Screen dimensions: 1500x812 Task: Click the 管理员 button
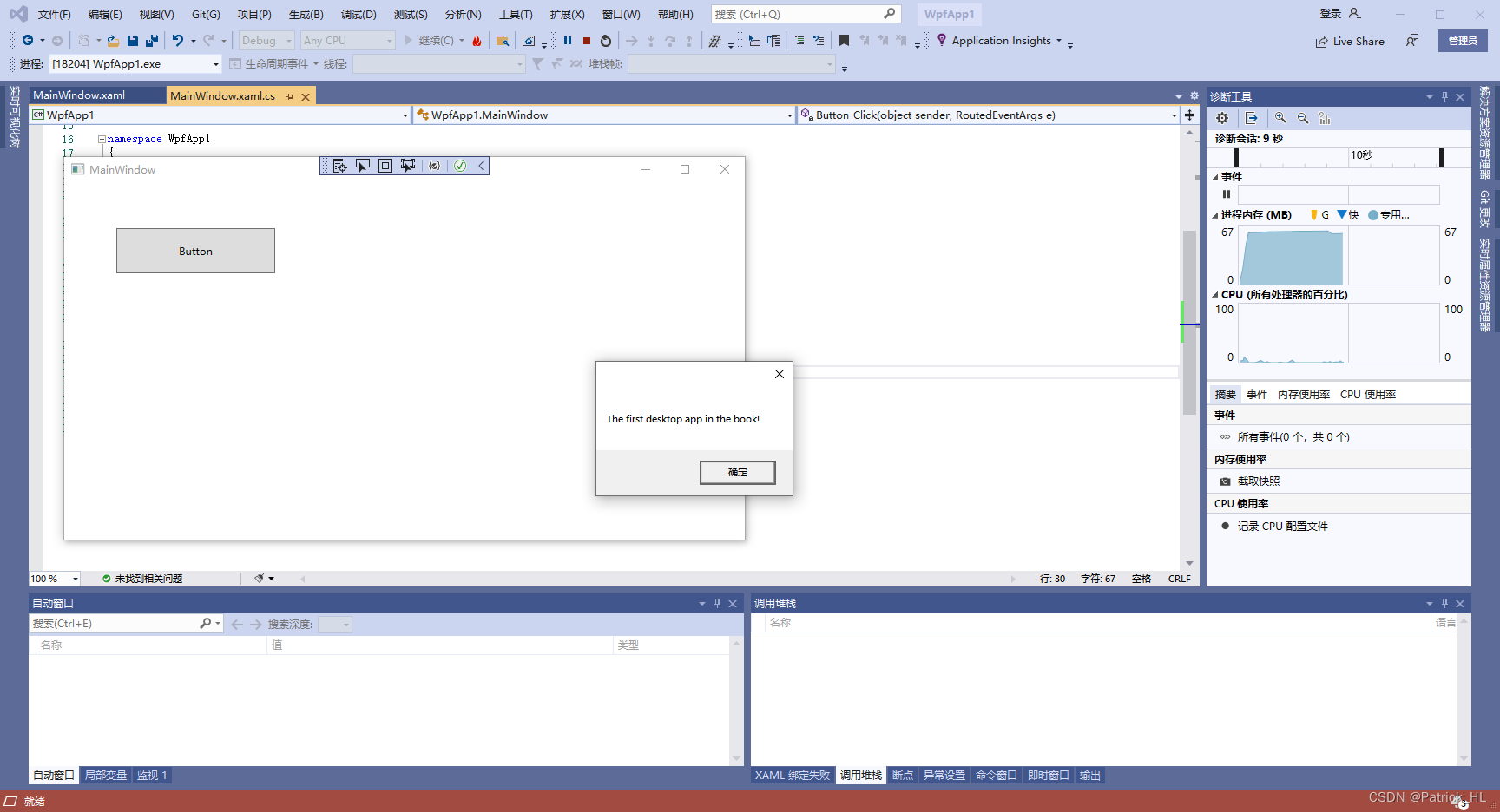(x=1463, y=41)
